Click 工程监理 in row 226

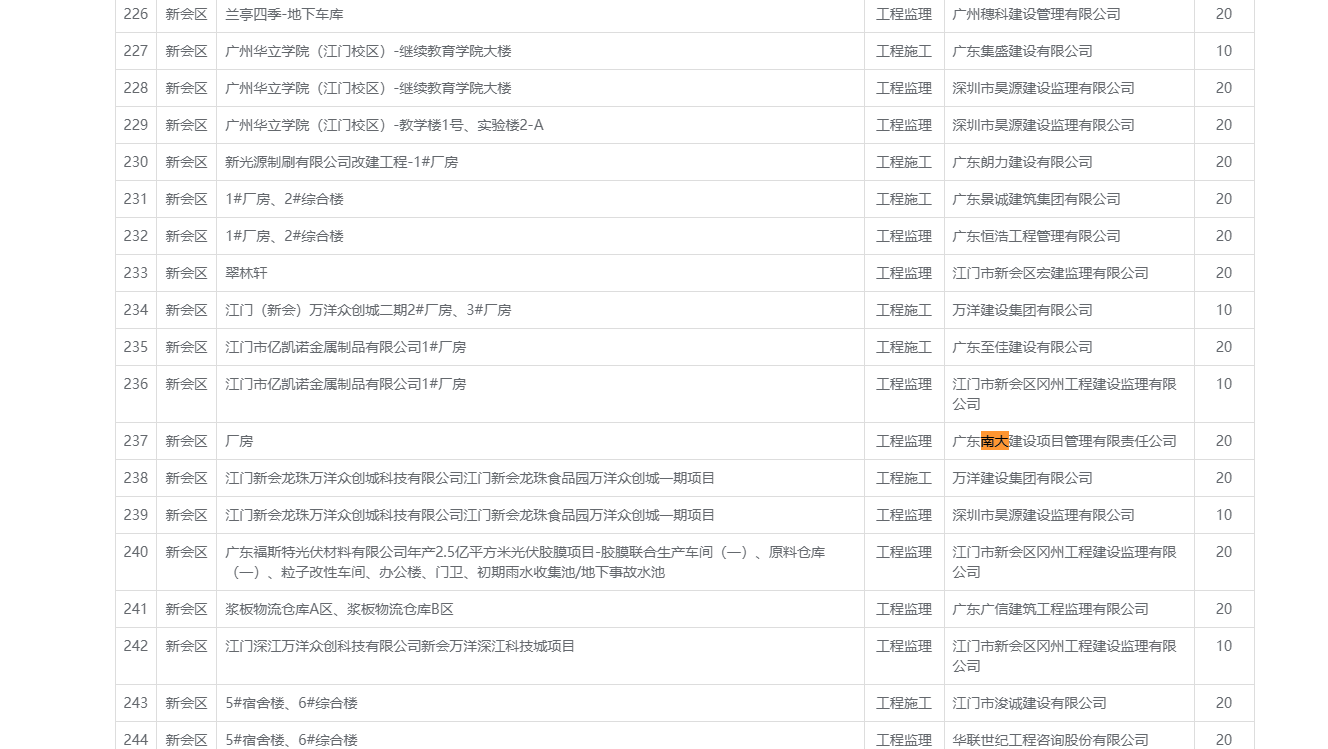pyautogui.click(x=904, y=14)
